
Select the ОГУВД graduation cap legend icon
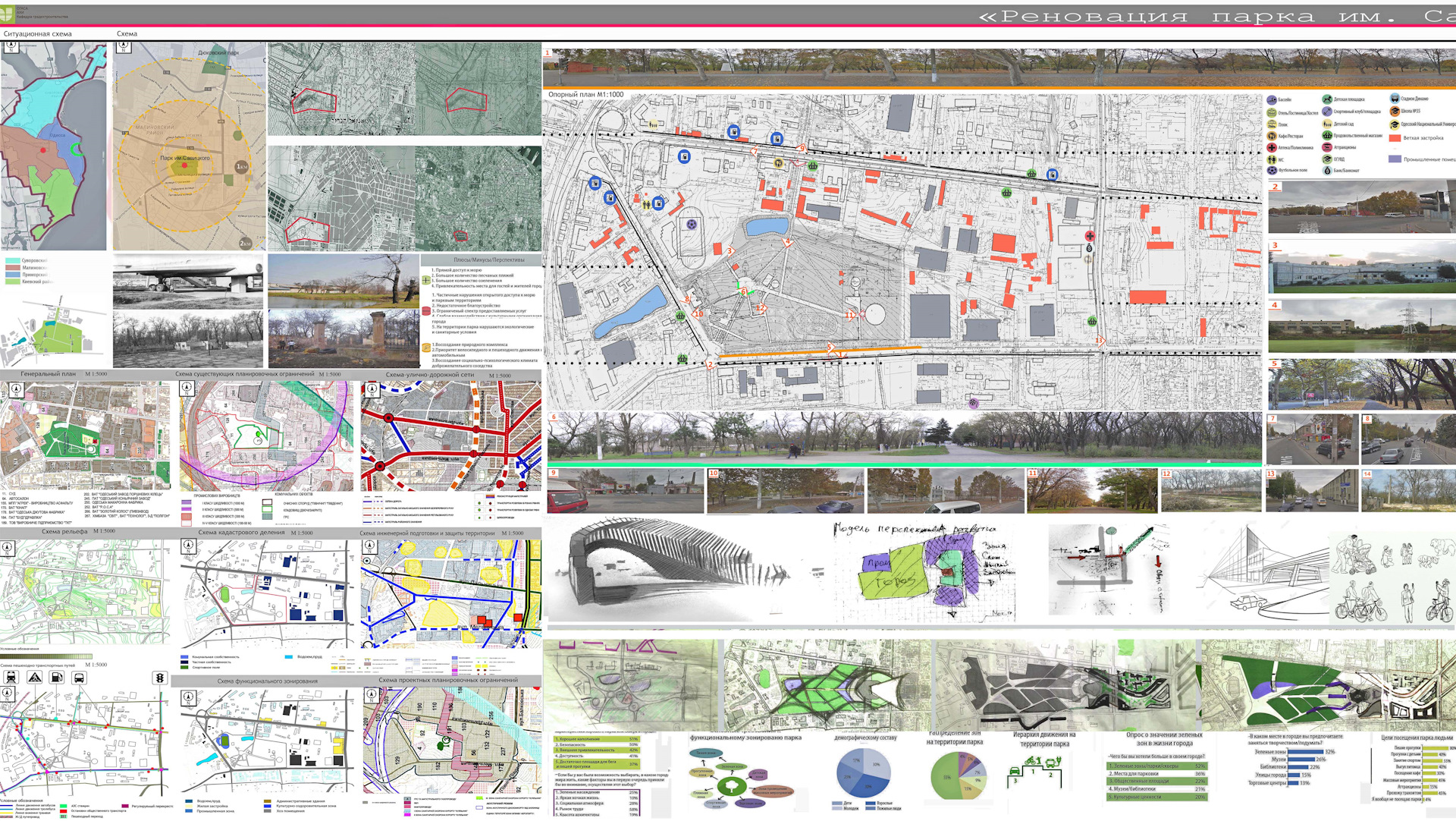pos(1327,159)
